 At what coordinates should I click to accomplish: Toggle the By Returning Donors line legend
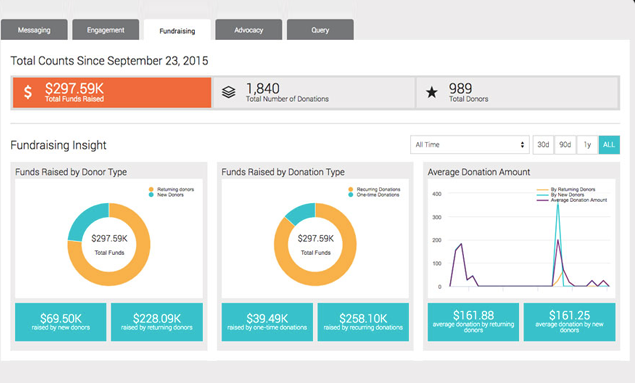(543, 189)
